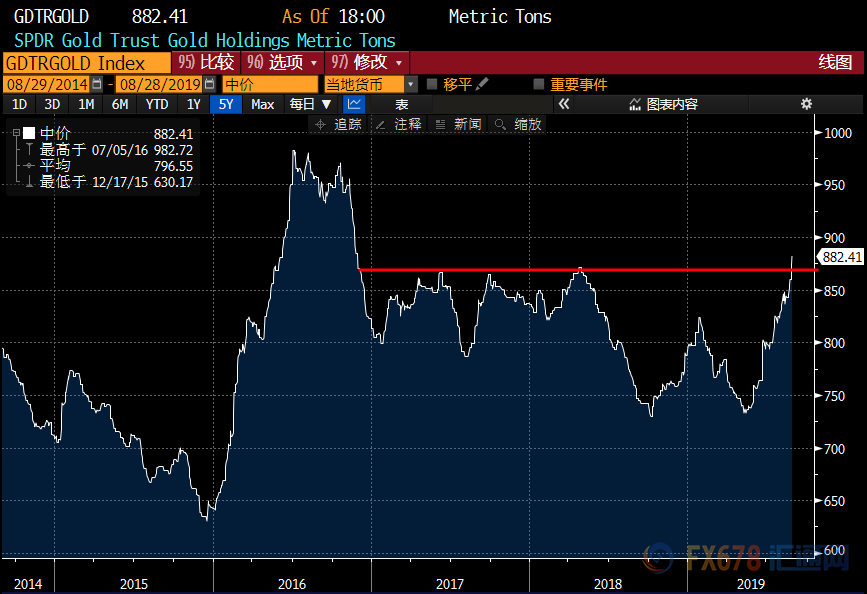Select the 3D range tab
Screen dimensions: 867x594
(52, 104)
